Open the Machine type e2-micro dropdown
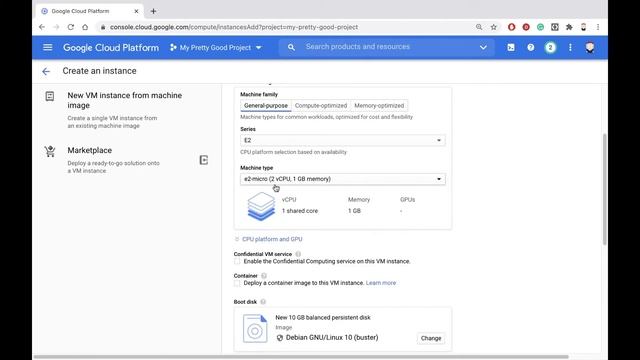This screenshot has width=640, height=360. click(x=342, y=179)
